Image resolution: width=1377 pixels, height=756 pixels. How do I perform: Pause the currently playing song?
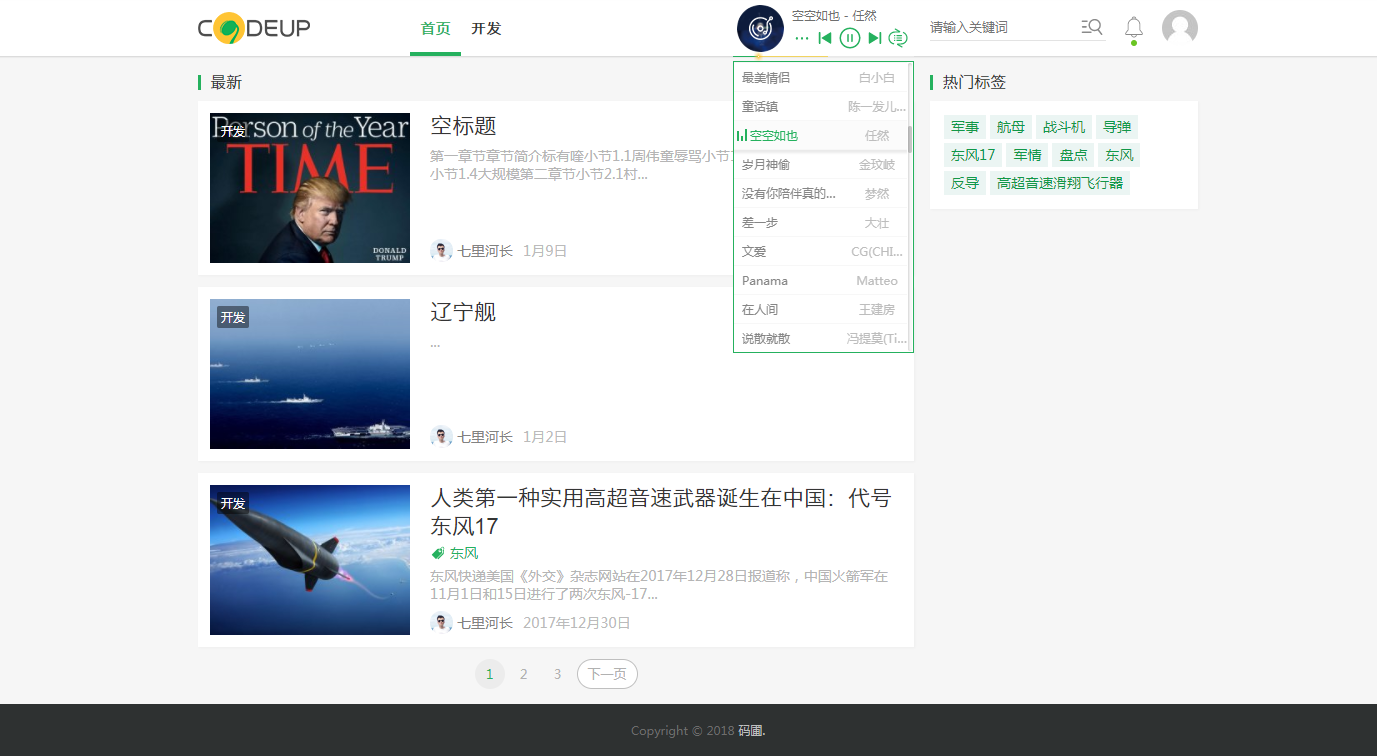click(x=850, y=38)
